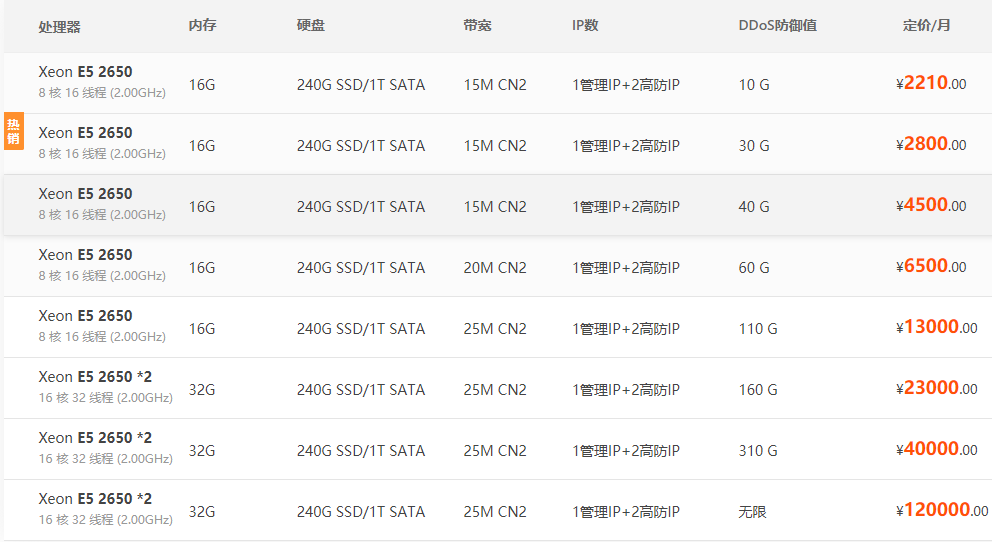Click 20M CN2 bandwidth cell

tap(495, 268)
